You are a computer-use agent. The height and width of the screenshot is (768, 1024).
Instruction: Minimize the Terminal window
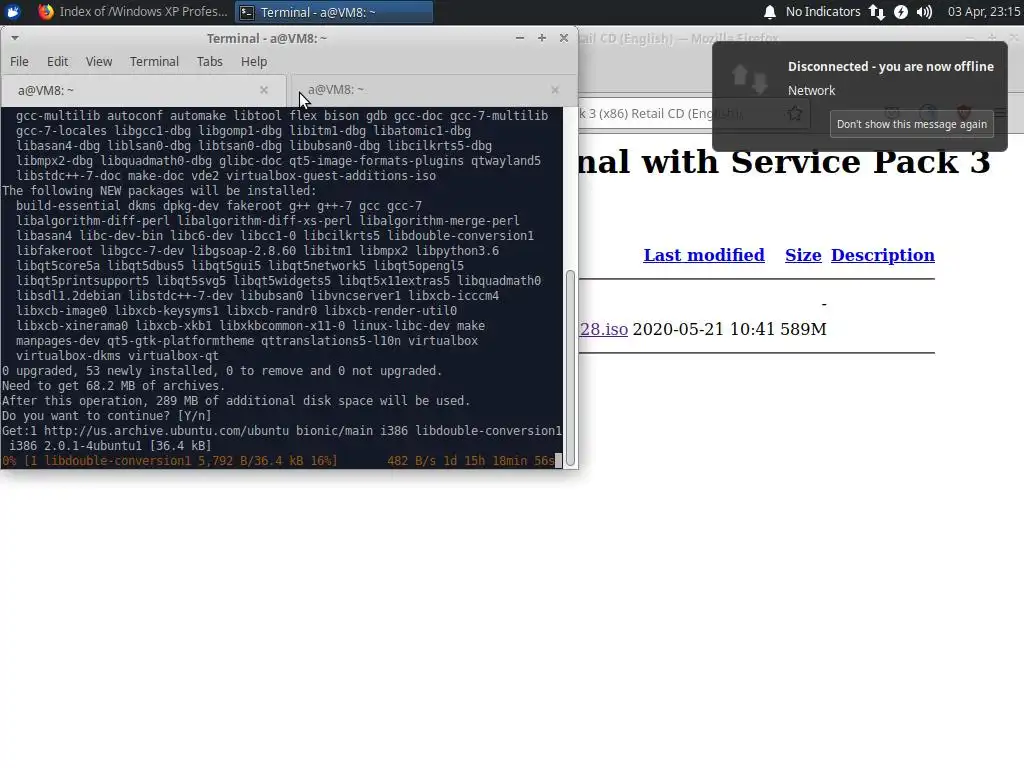520,38
